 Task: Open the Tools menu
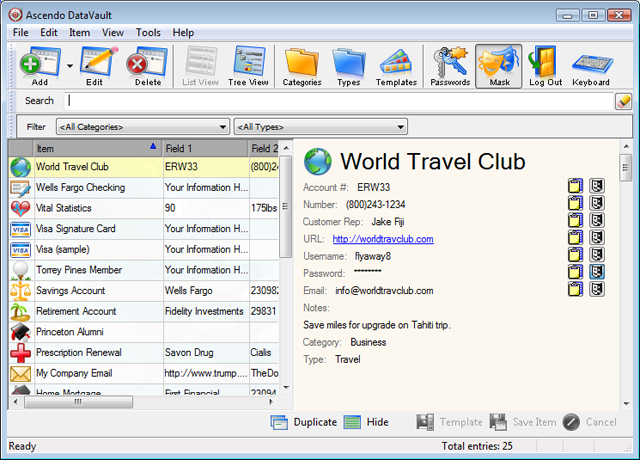tap(148, 33)
